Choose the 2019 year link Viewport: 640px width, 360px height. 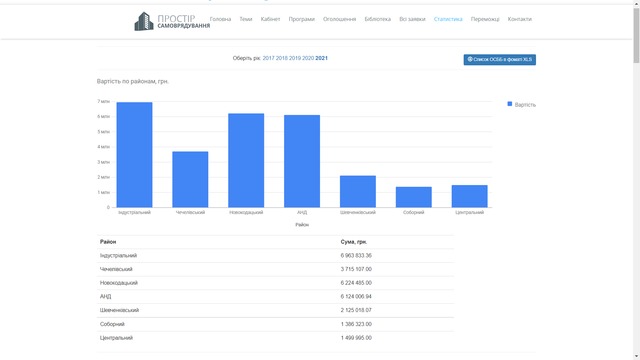coord(295,58)
